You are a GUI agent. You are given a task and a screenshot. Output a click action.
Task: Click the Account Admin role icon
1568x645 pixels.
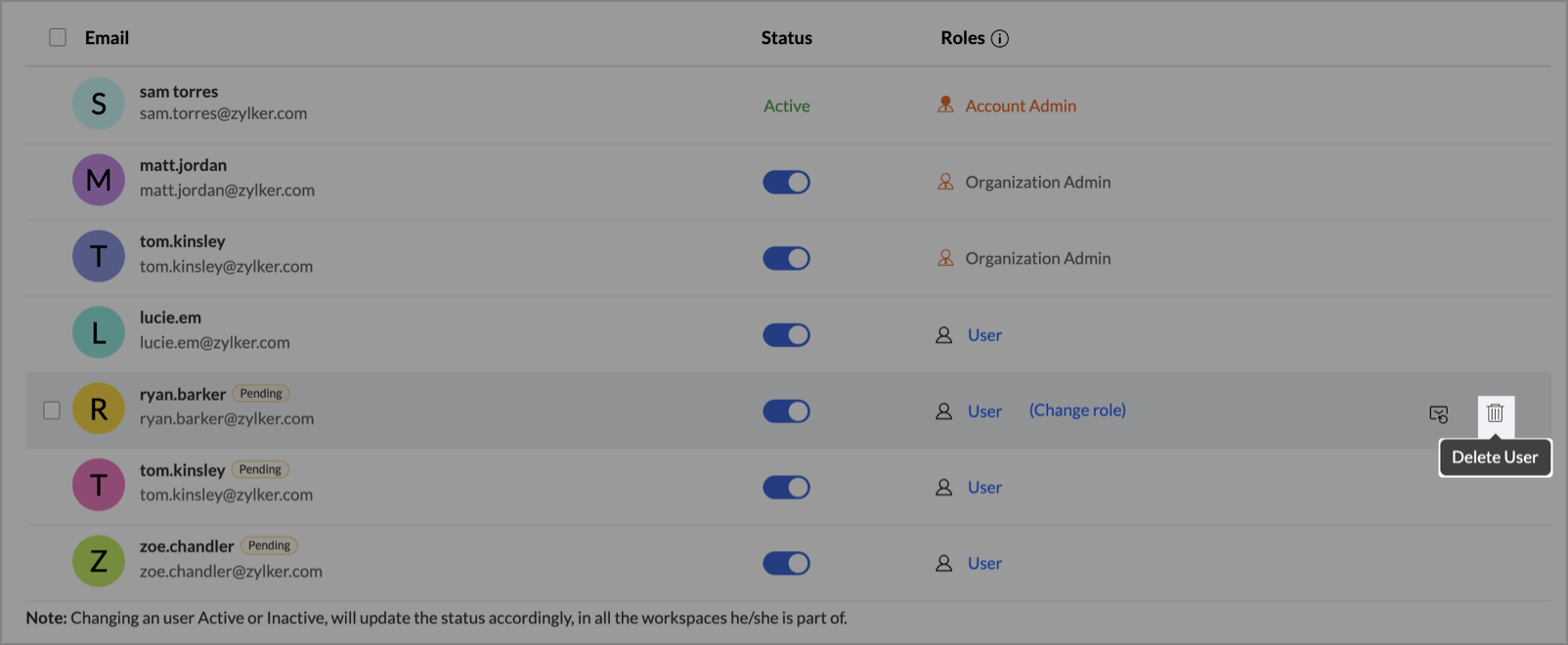pyautogui.click(x=945, y=105)
